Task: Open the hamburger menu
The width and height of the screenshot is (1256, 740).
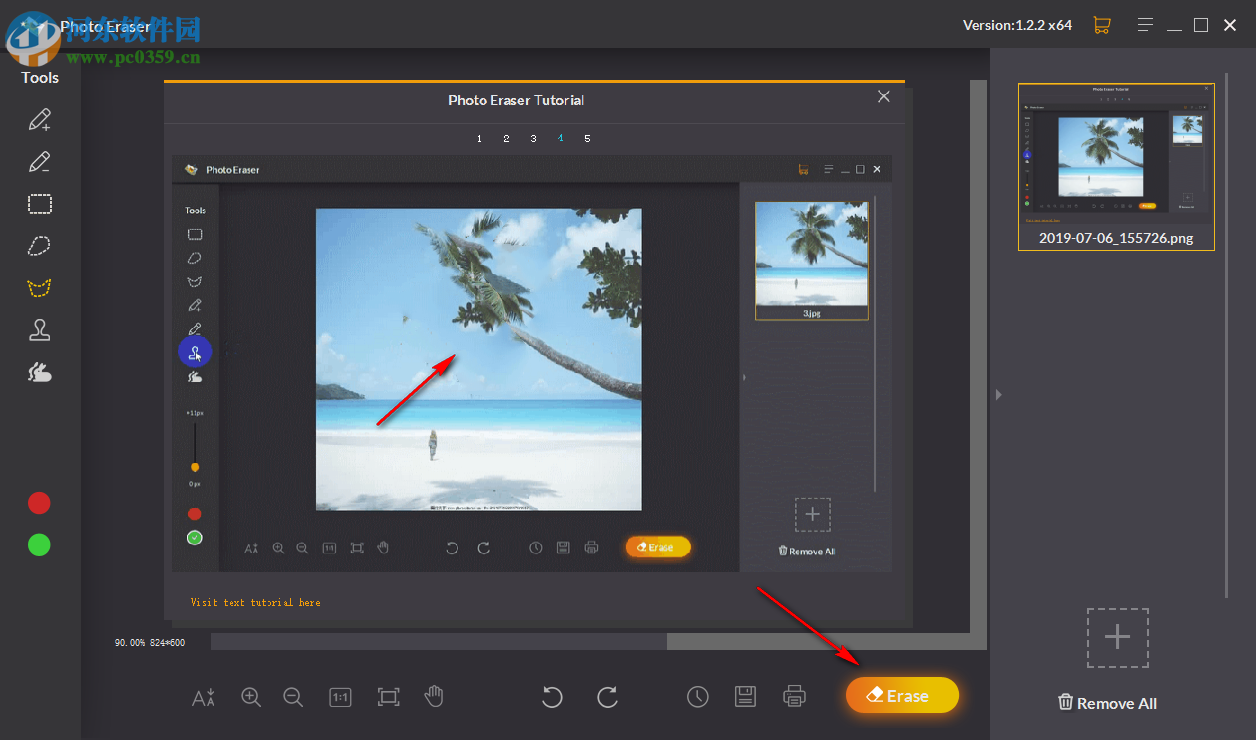Action: pos(1145,24)
